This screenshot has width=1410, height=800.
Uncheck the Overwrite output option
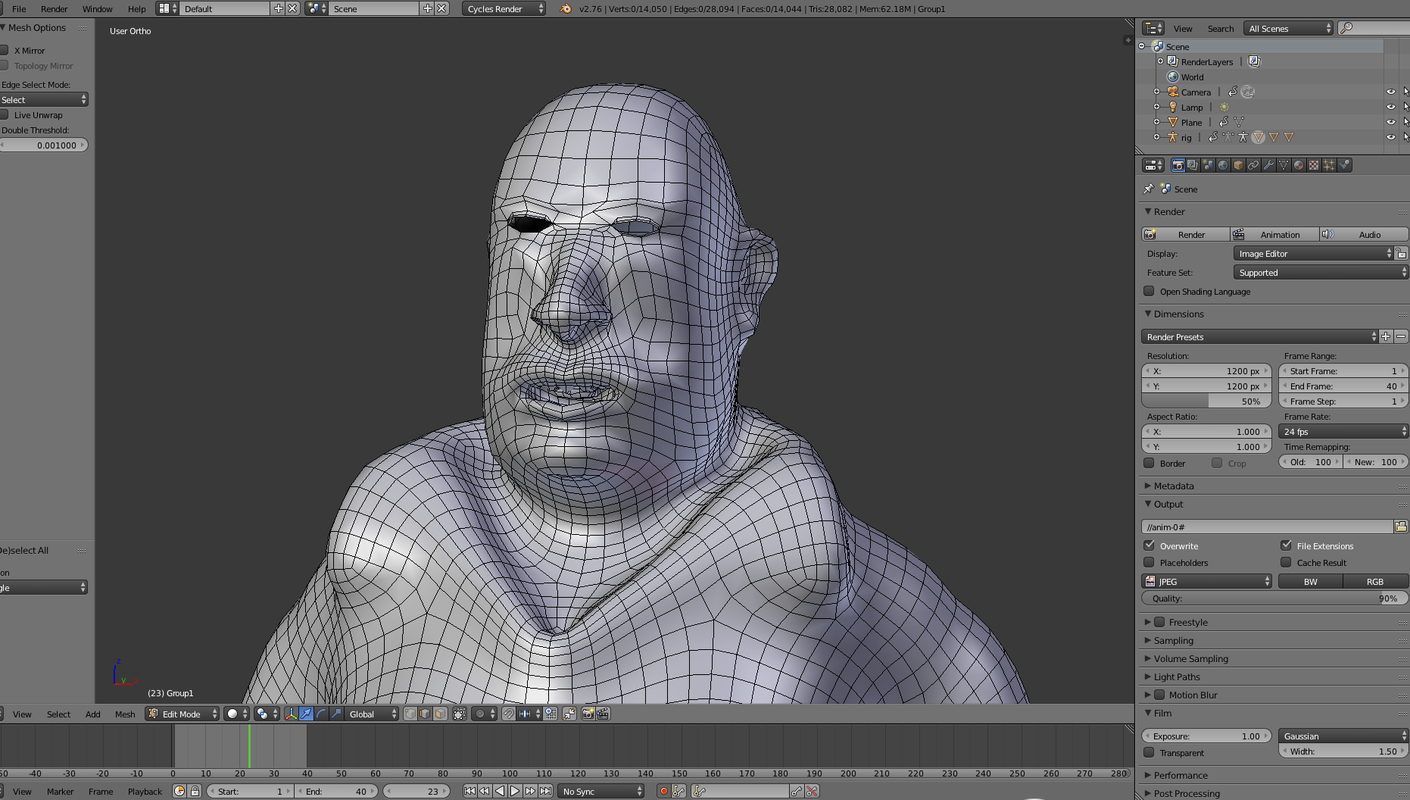coord(1149,546)
